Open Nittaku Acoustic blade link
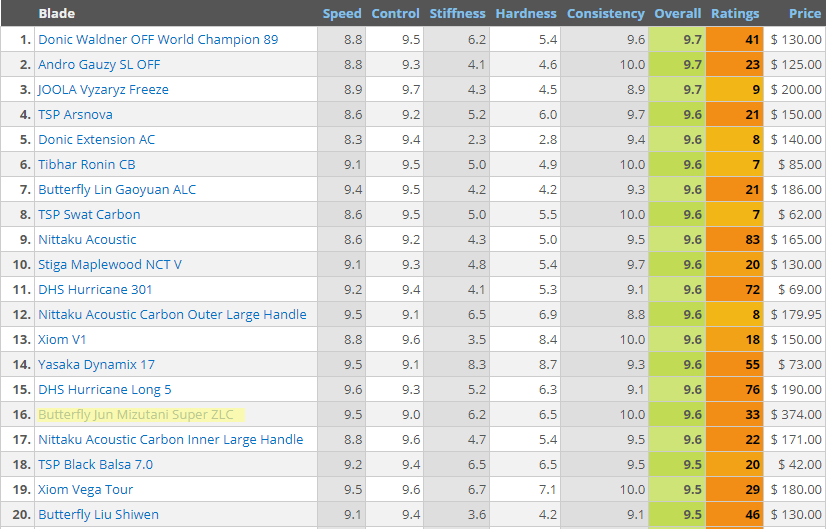Screen dimensions: 826x529 (x=87, y=240)
